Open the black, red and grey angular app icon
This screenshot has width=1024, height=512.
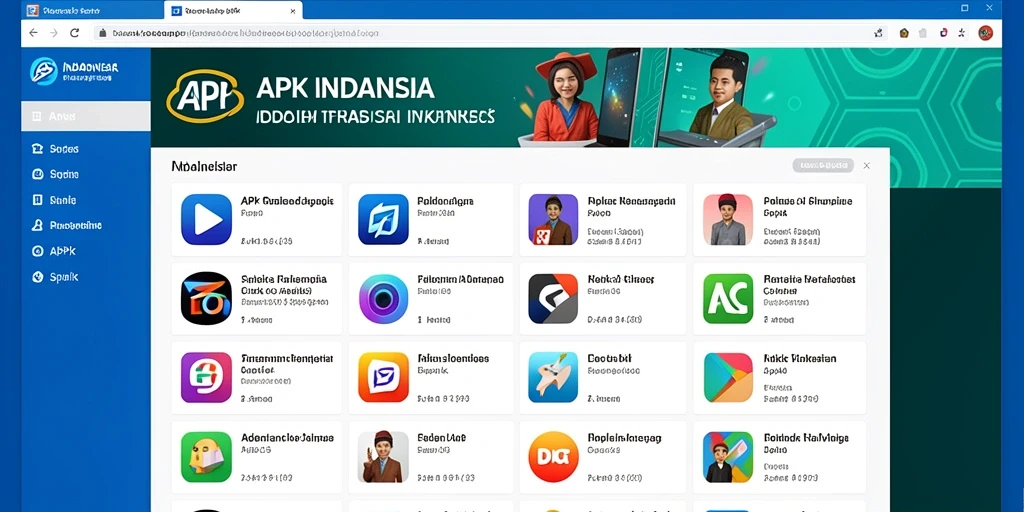click(x=553, y=298)
